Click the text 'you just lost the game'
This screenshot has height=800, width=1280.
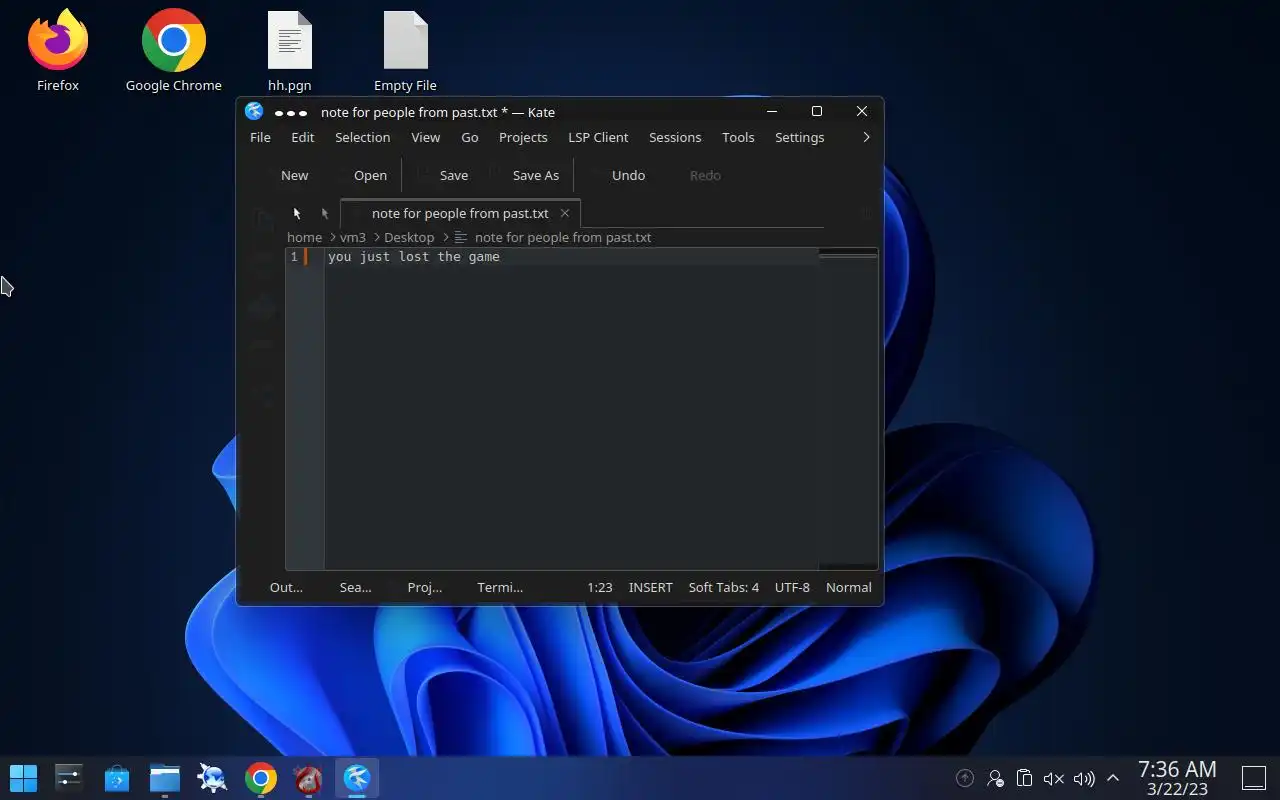(414, 257)
